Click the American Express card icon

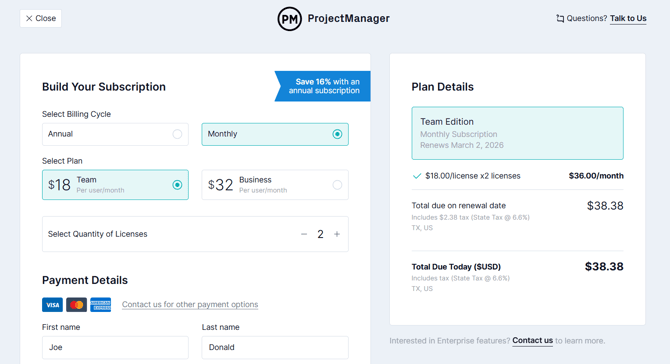100,305
